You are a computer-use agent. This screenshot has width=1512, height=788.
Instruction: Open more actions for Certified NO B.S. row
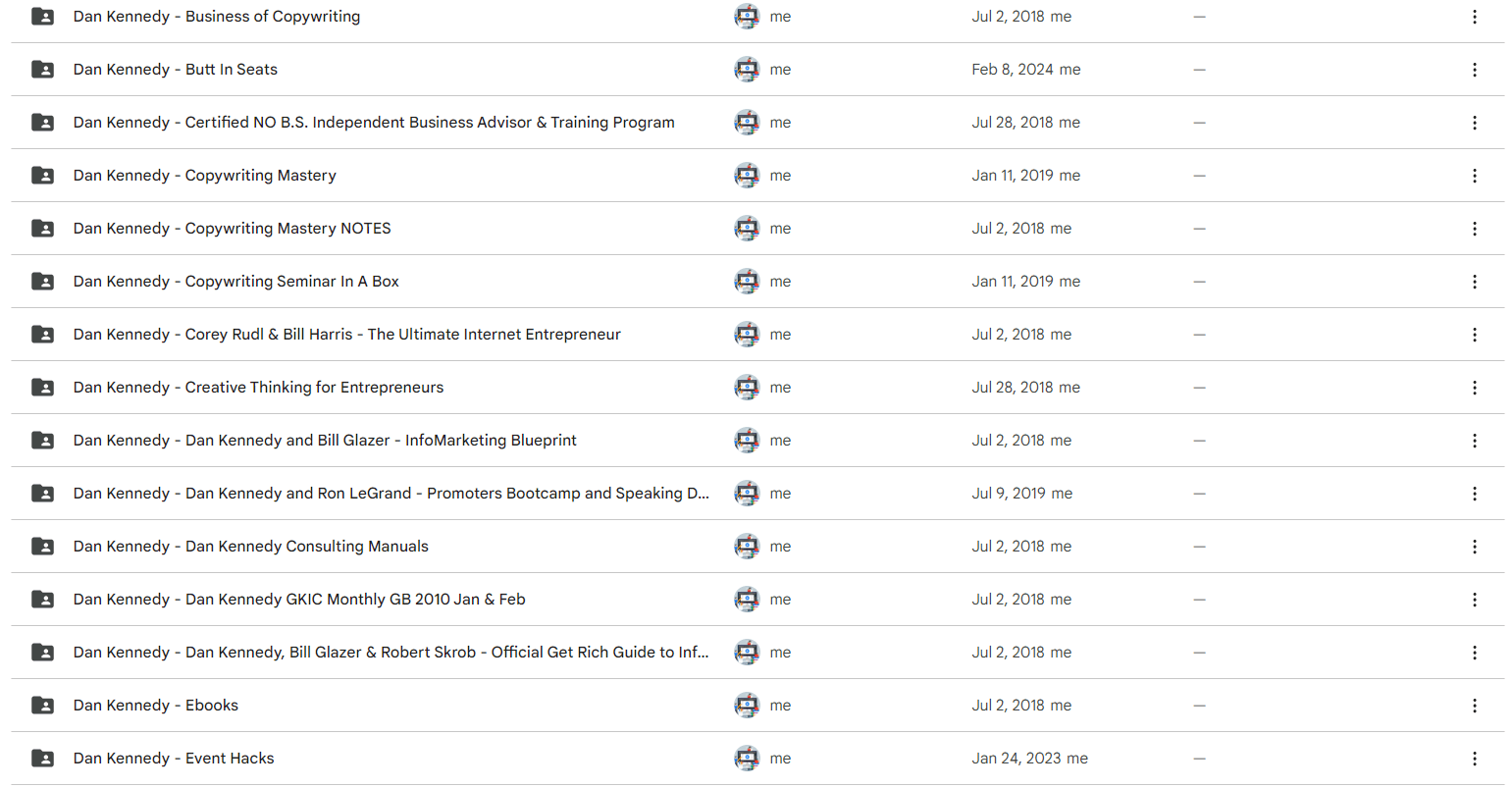[1474, 123]
